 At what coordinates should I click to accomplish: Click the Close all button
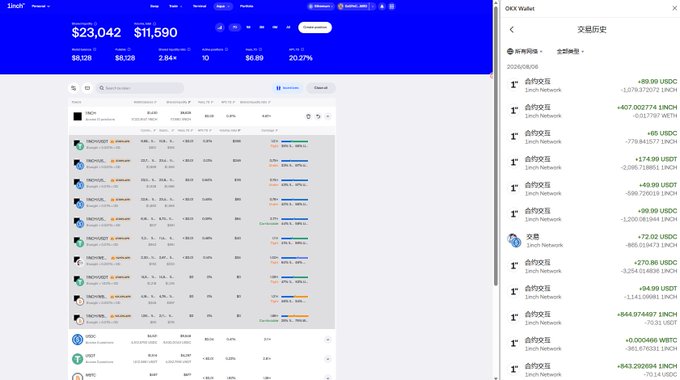pos(321,88)
